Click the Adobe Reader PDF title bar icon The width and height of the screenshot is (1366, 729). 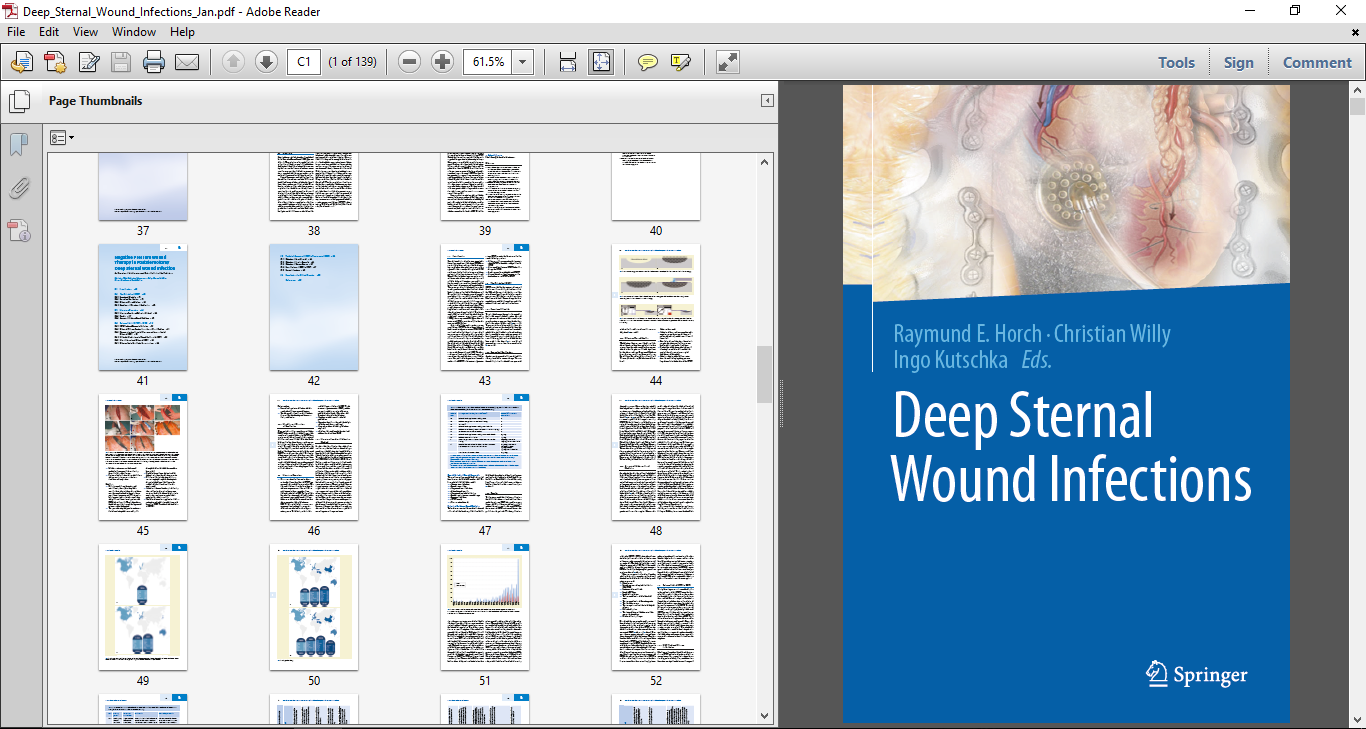click(x=11, y=10)
